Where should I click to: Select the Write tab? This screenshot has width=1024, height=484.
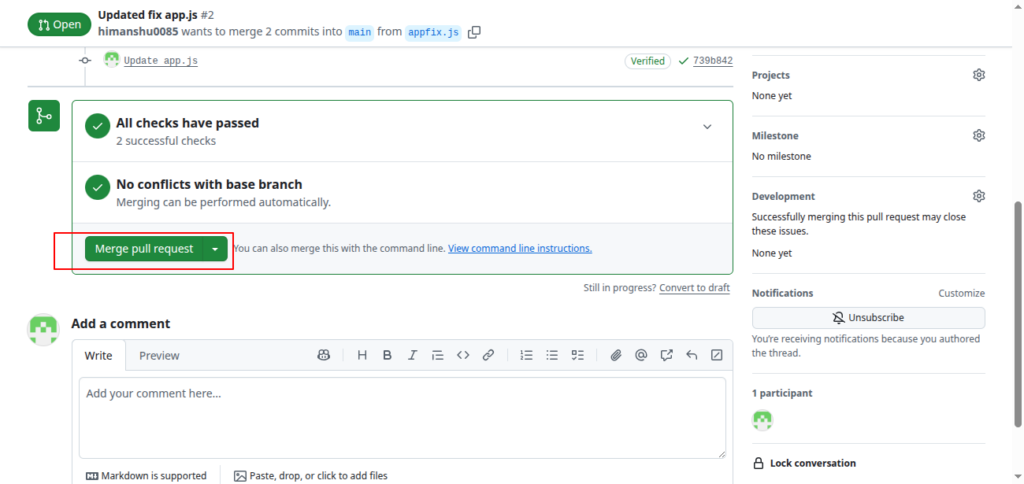(98, 355)
